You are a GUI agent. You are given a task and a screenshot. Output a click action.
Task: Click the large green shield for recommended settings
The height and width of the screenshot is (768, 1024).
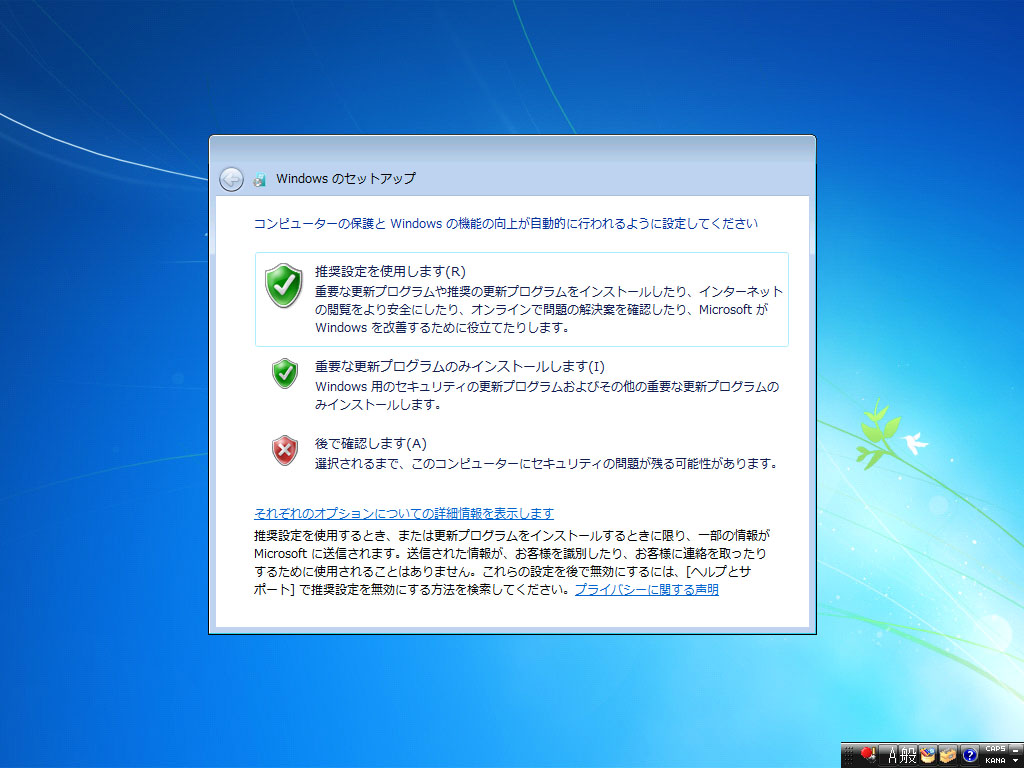click(283, 286)
